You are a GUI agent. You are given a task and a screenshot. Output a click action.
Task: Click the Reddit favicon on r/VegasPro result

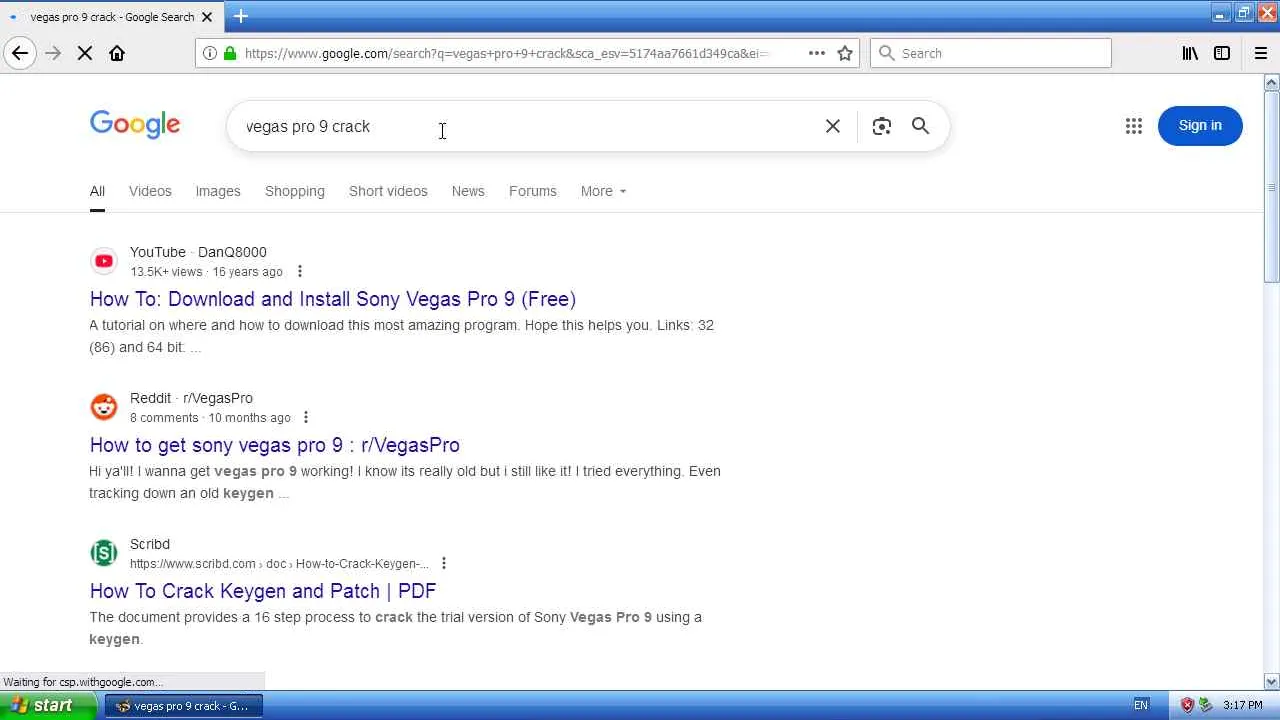tap(104, 407)
